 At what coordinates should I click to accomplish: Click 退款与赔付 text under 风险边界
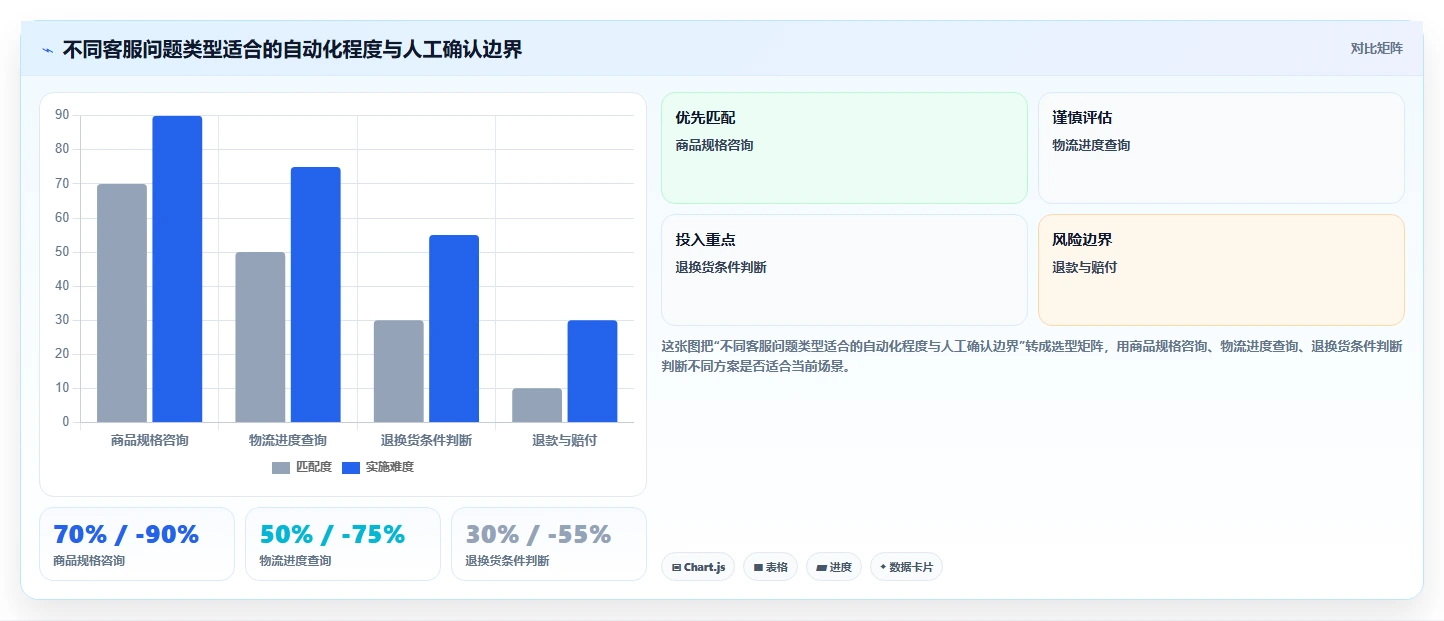1084,267
